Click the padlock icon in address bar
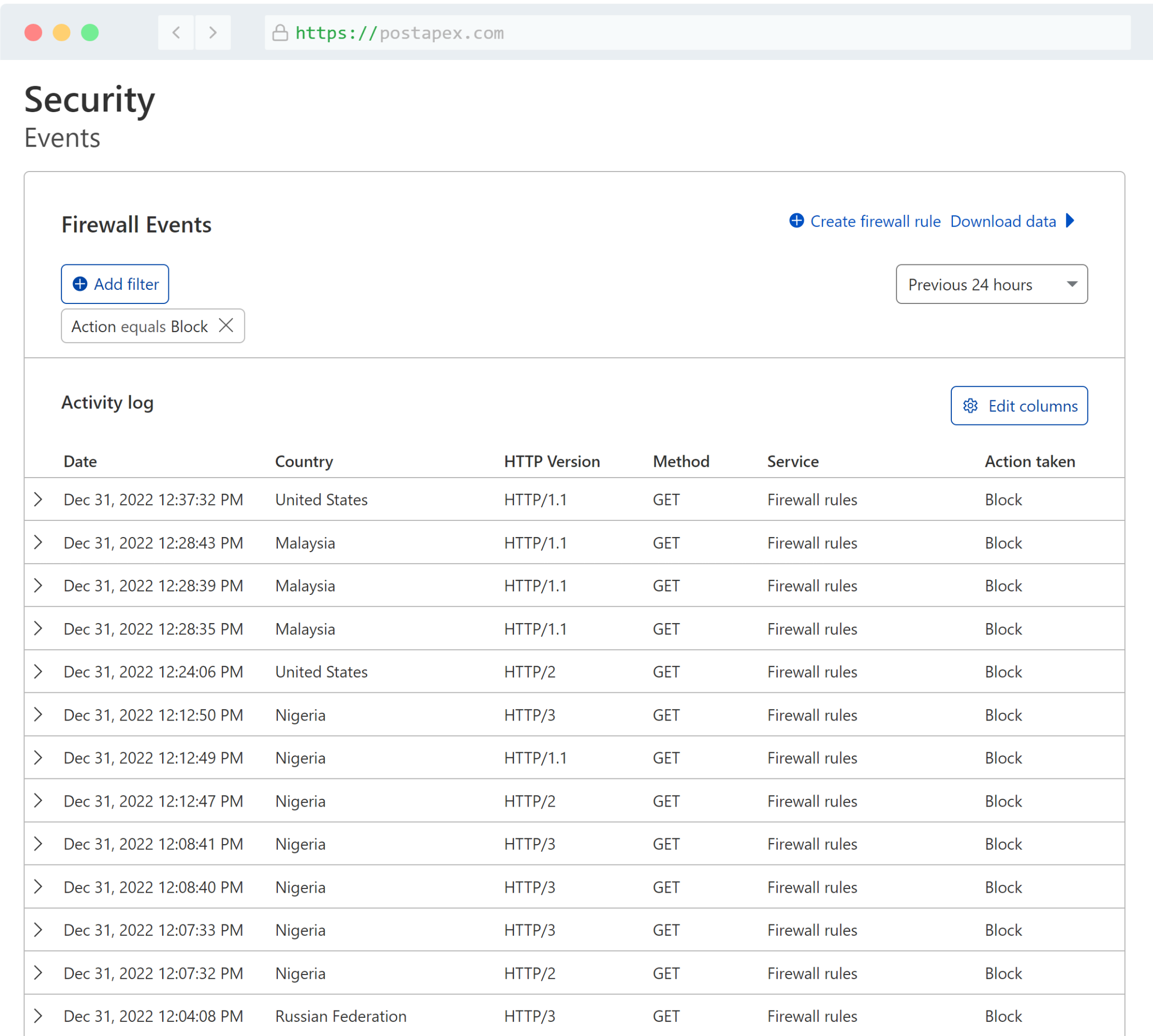1153x1036 pixels. [280, 32]
